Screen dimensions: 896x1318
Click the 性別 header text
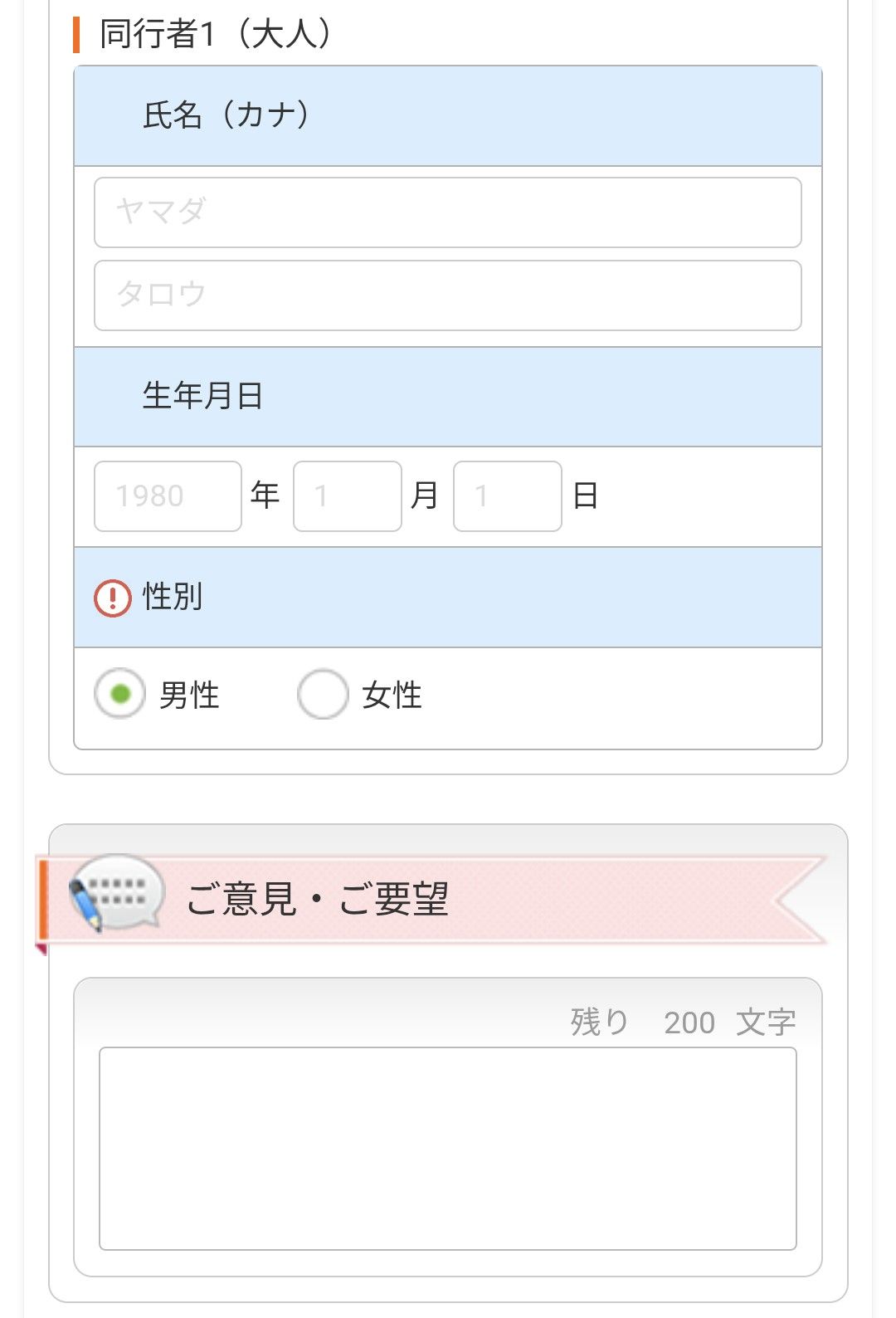pyautogui.click(x=173, y=597)
